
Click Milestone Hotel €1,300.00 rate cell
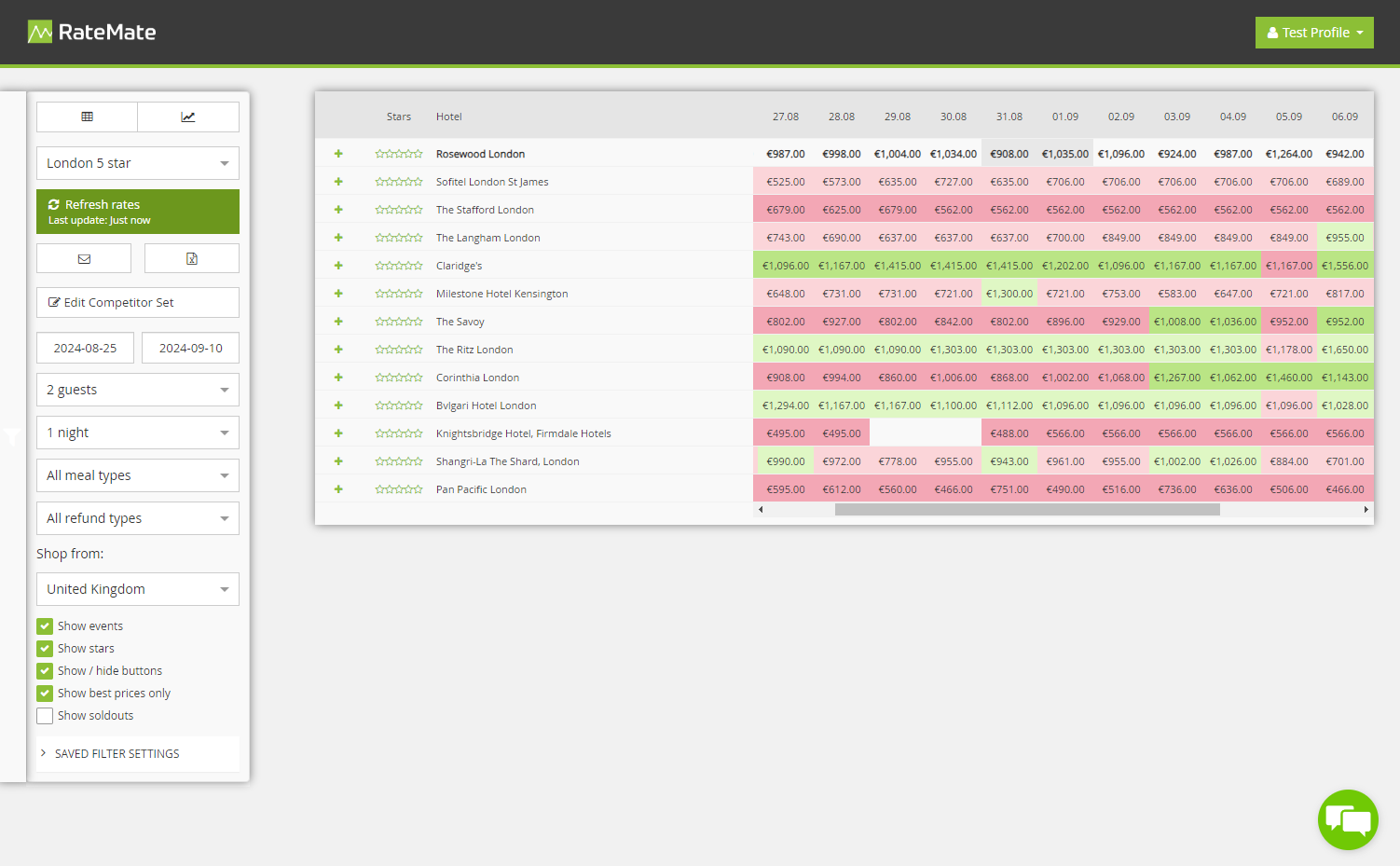(x=1009, y=294)
